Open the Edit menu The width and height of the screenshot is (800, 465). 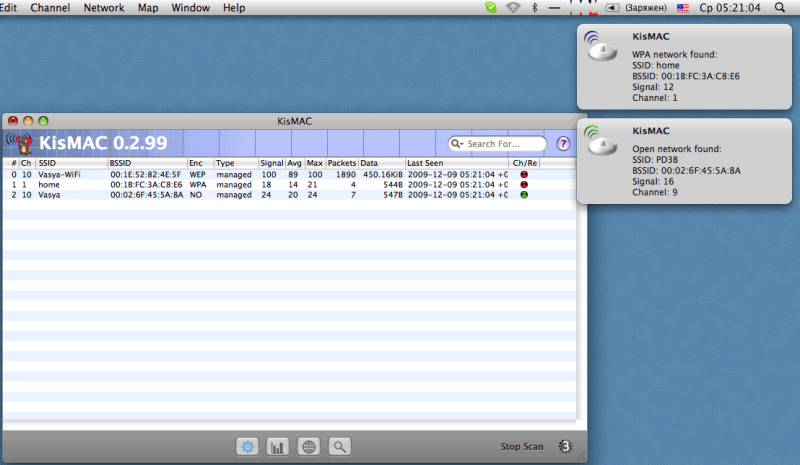(8, 8)
